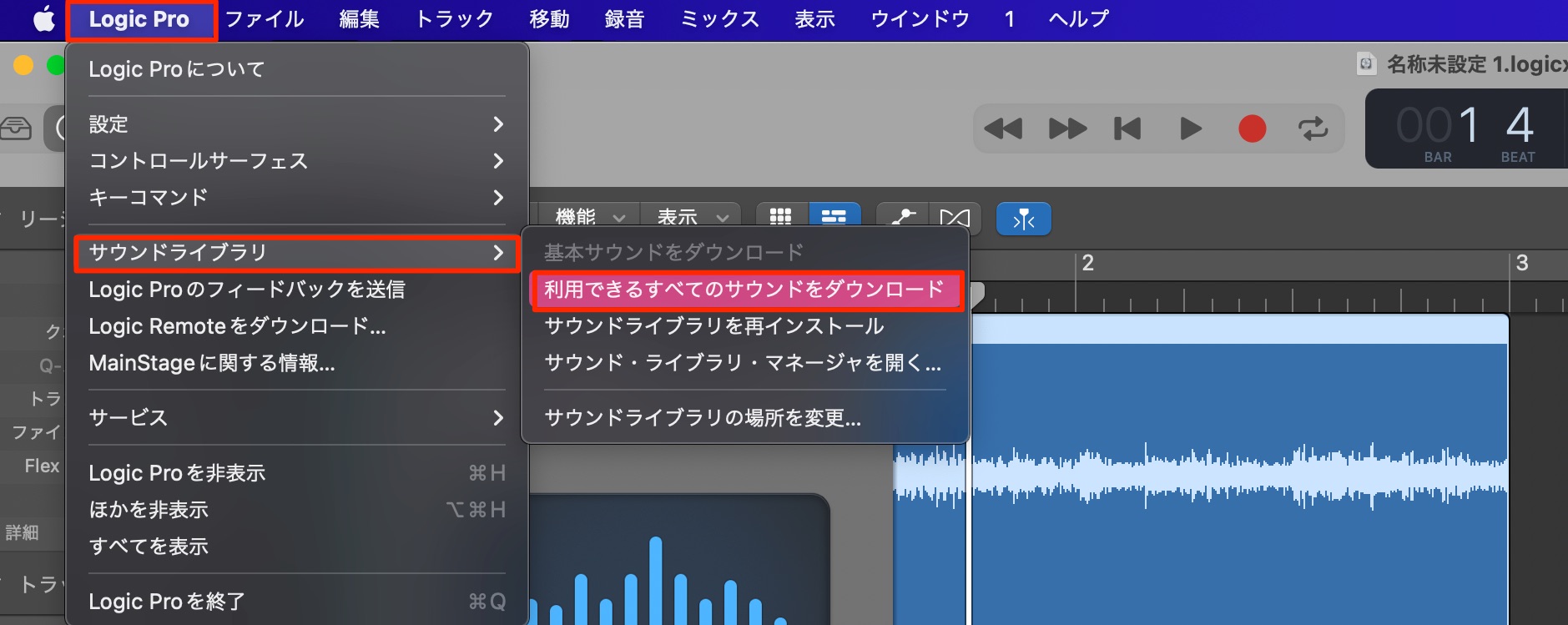The image size is (1568, 625).
Task: Switch to list view icon
Action: [x=834, y=217]
